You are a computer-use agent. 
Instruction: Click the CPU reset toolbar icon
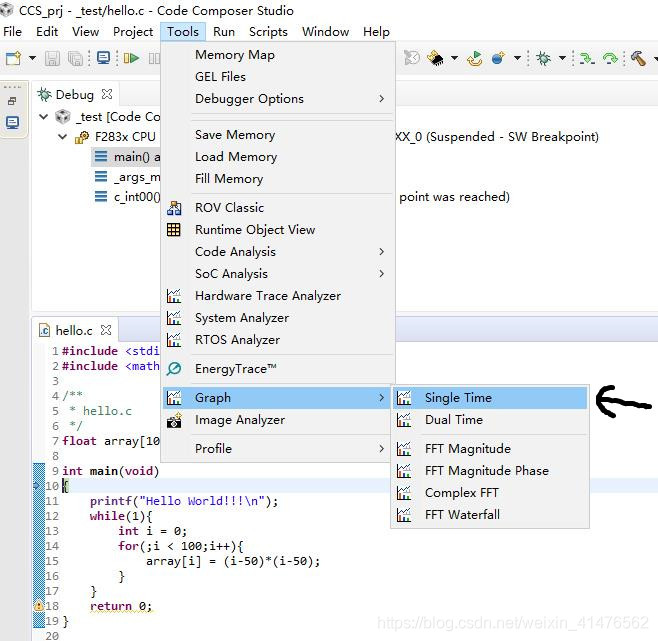click(475, 58)
